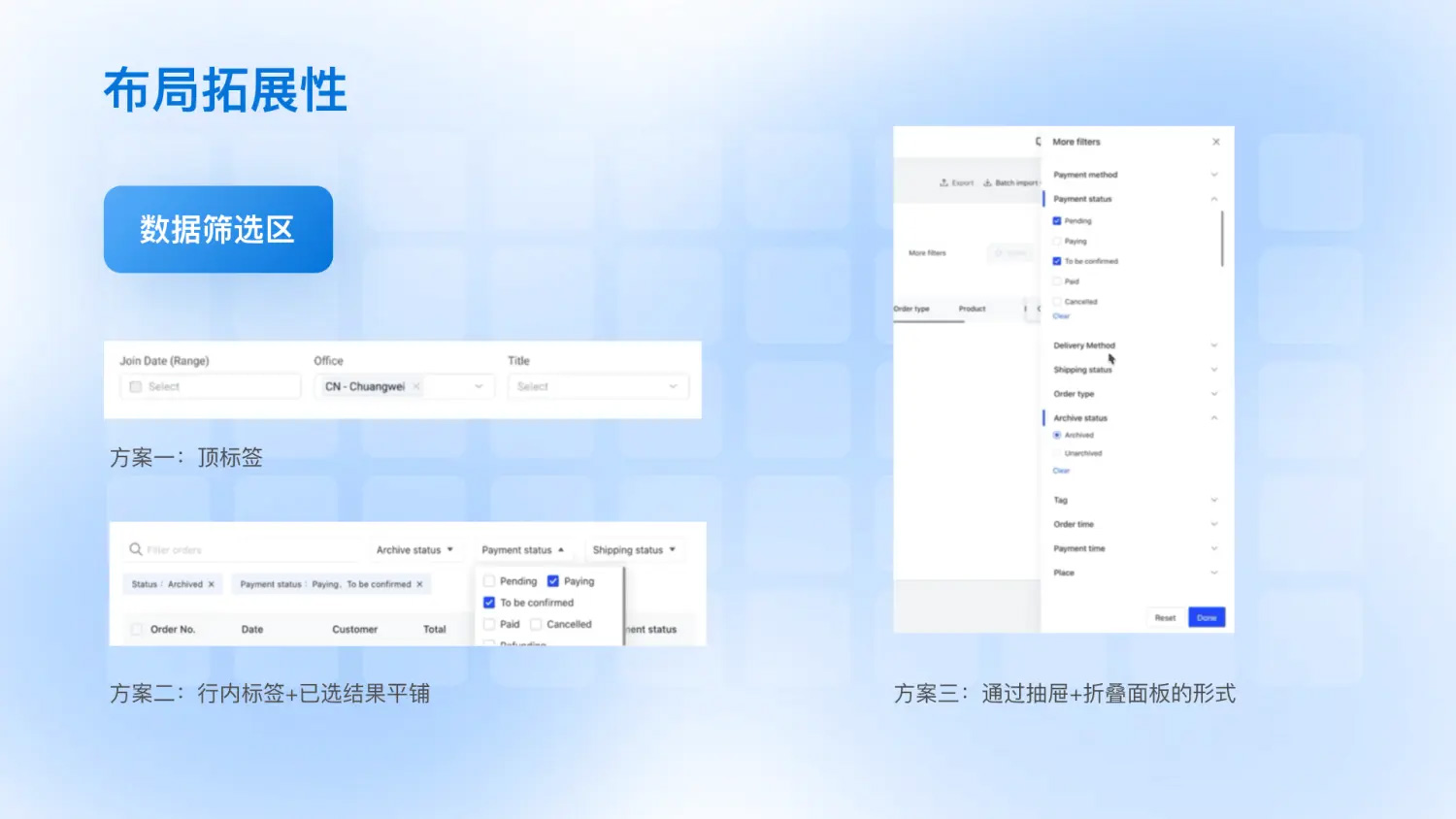Click the Customer column header

tap(354, 629)
